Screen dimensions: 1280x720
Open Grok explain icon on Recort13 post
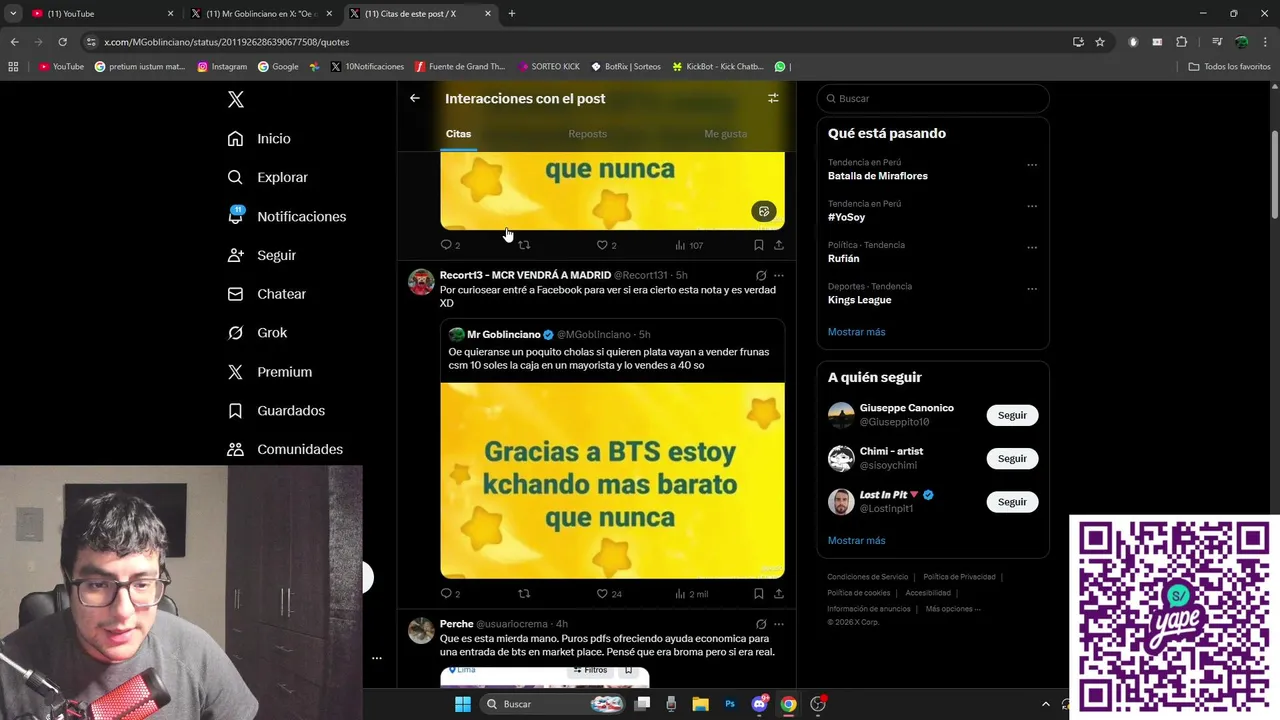[x=761, y=276]
